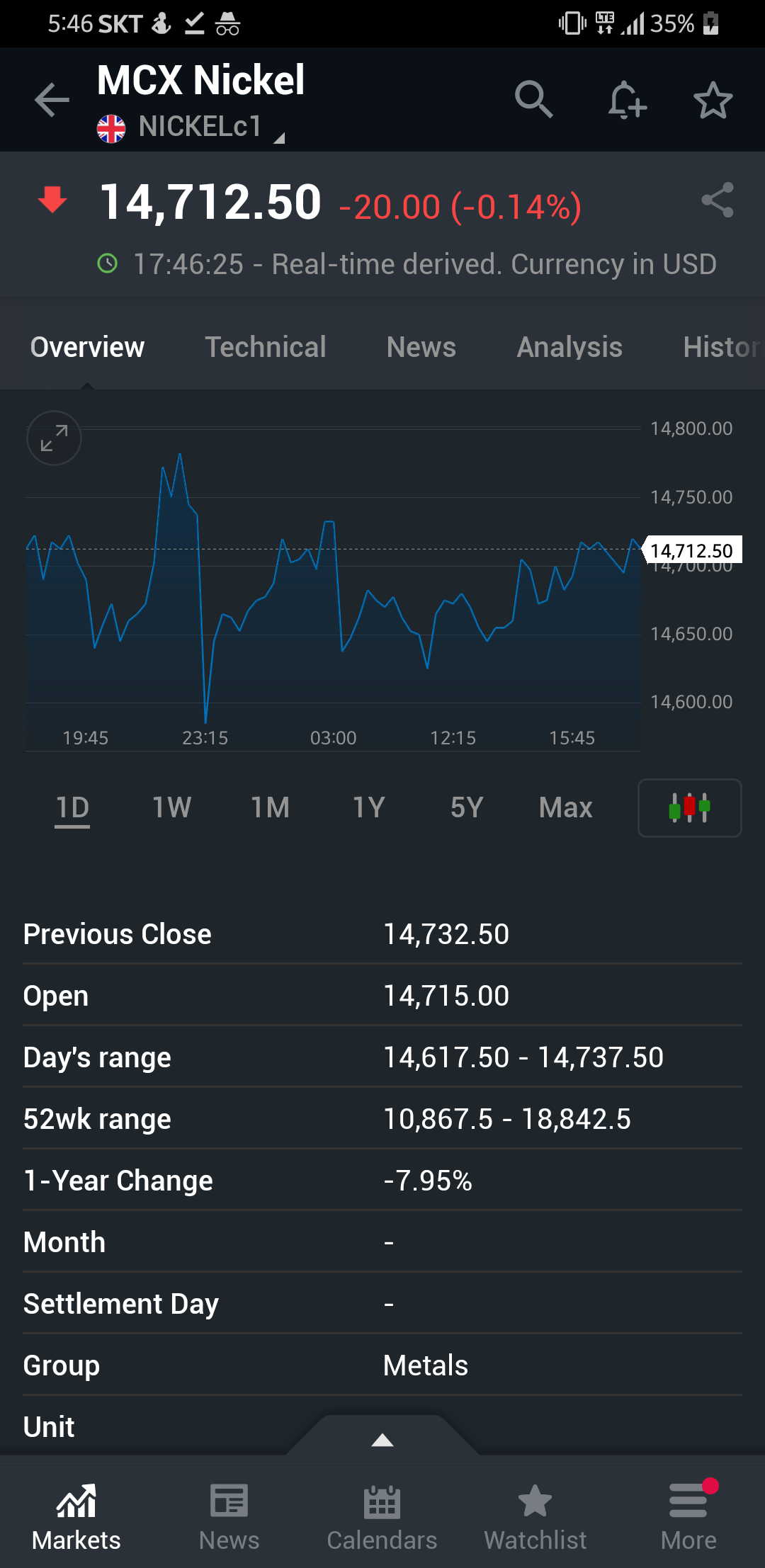
Task: Tap the Previous Close value 14,732.50
Action: tap(446, 934)
